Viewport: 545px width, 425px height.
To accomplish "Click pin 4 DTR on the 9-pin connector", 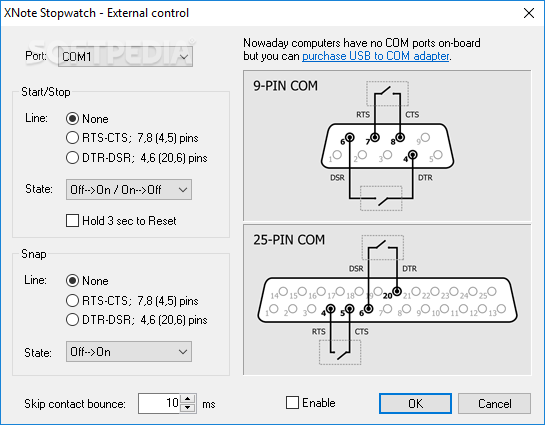I will point(413,155).
